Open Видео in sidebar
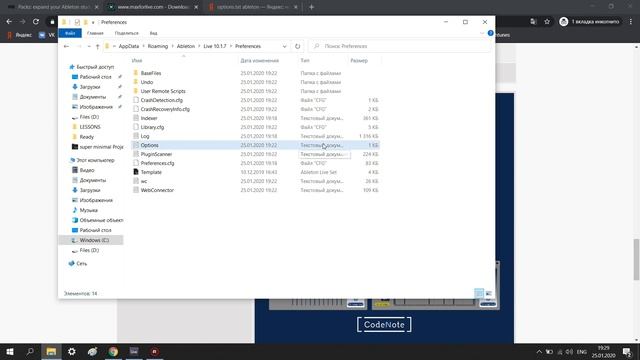 87,170
